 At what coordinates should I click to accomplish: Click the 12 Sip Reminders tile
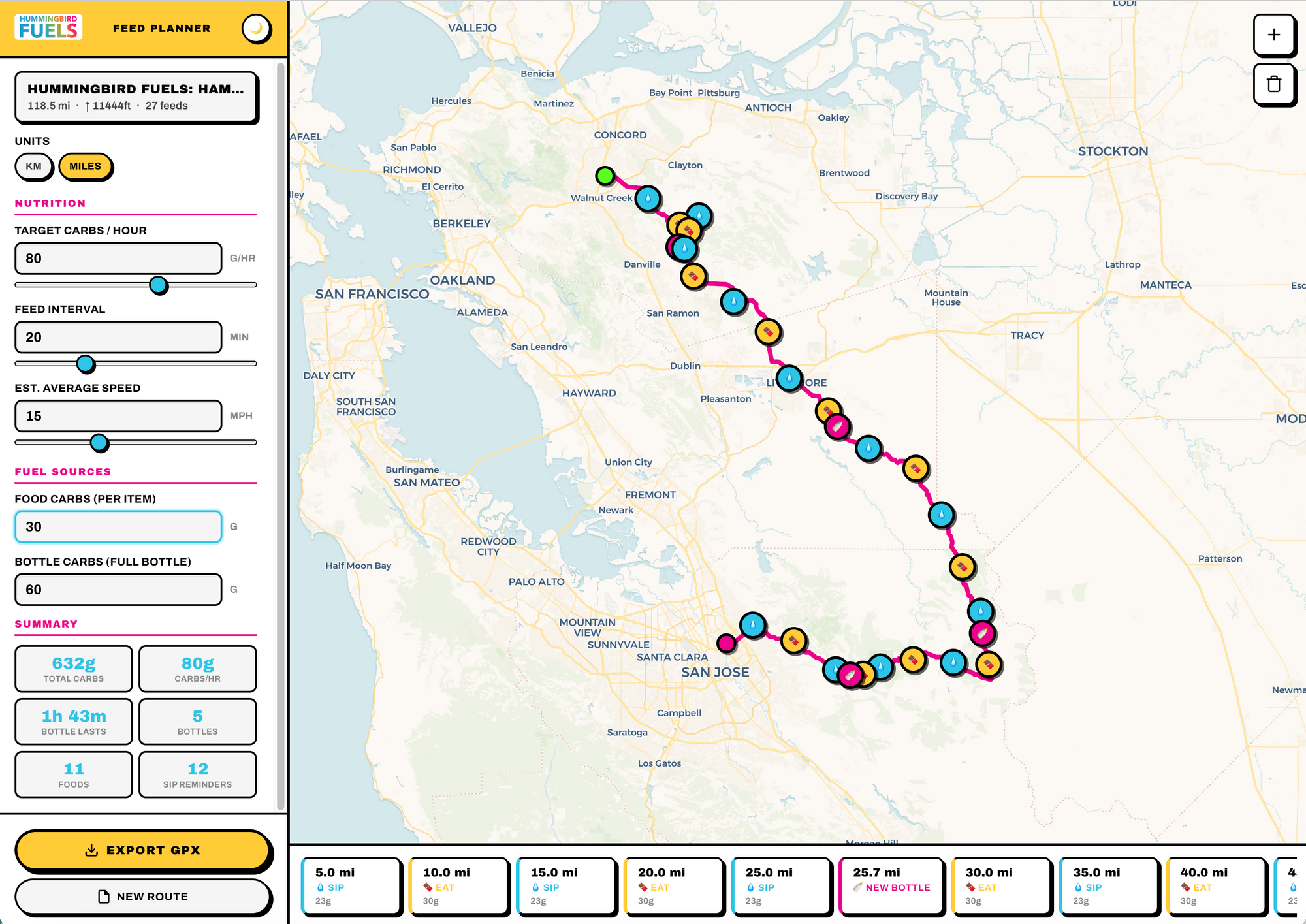pos(198,774)
